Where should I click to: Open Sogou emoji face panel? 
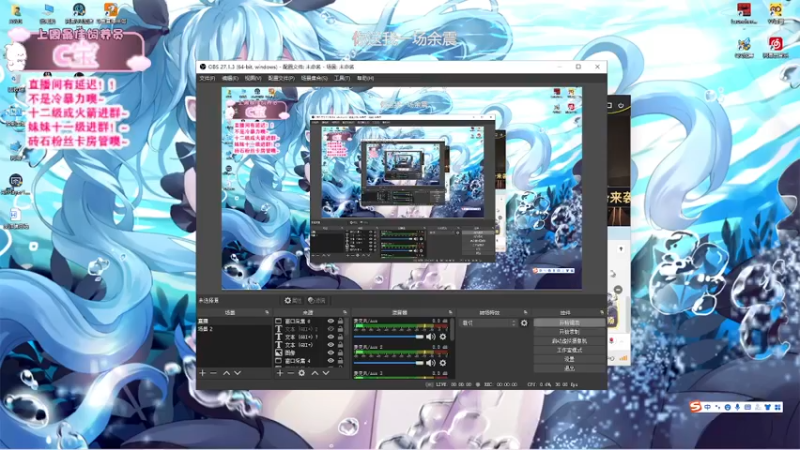coord(728,407)
